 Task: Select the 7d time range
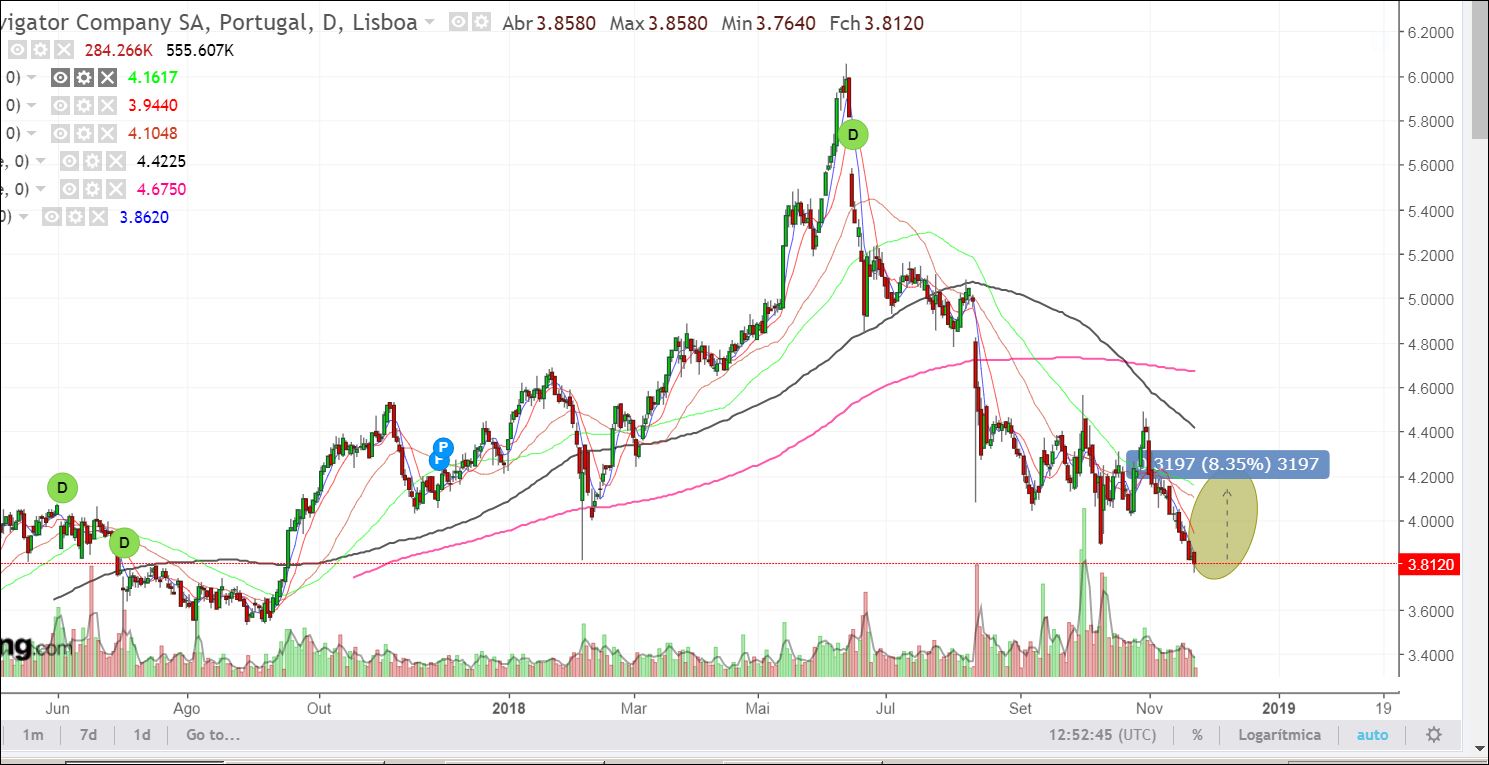pyautogui.click(x=88, y=735)
